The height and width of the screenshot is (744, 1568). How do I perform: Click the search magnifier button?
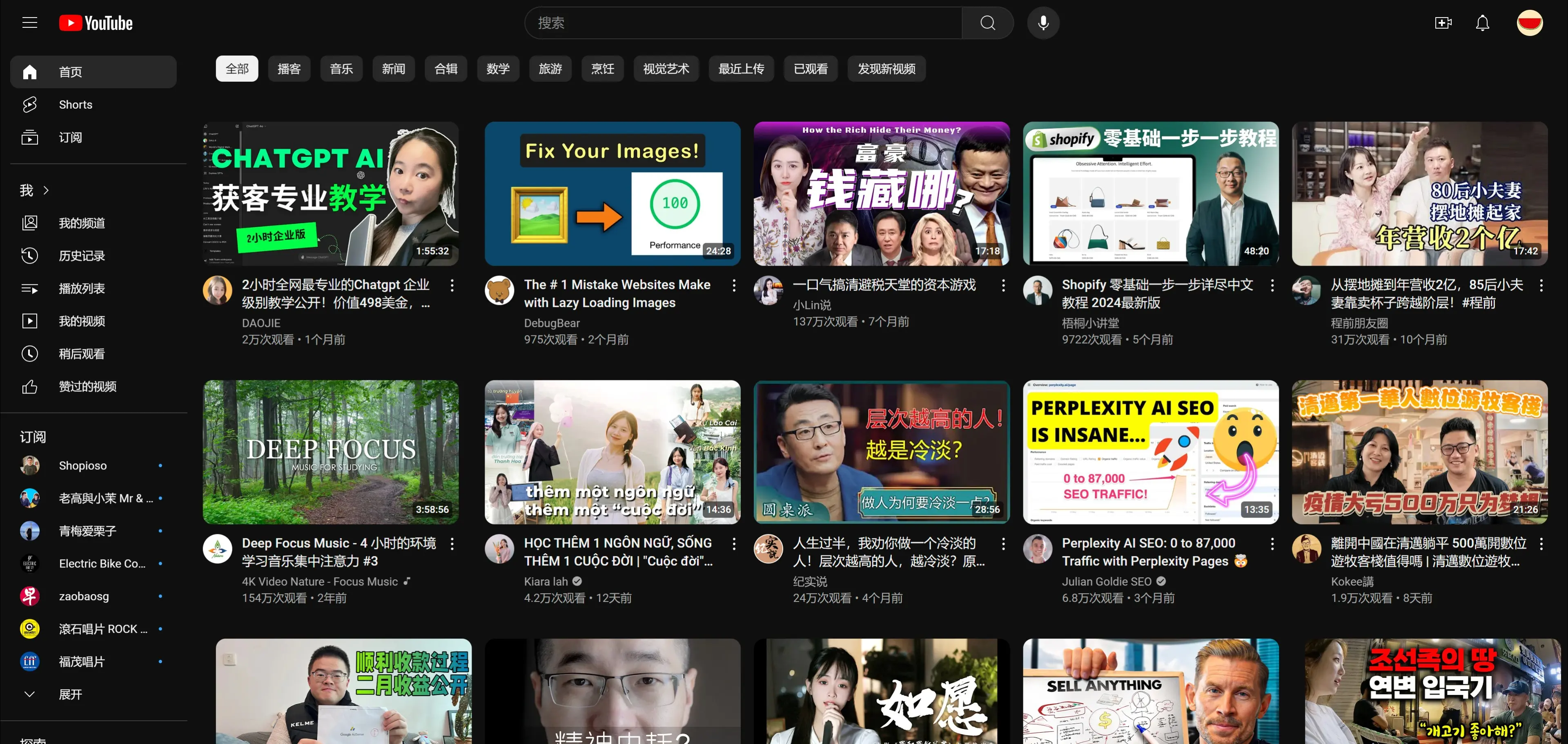point(987,23)
